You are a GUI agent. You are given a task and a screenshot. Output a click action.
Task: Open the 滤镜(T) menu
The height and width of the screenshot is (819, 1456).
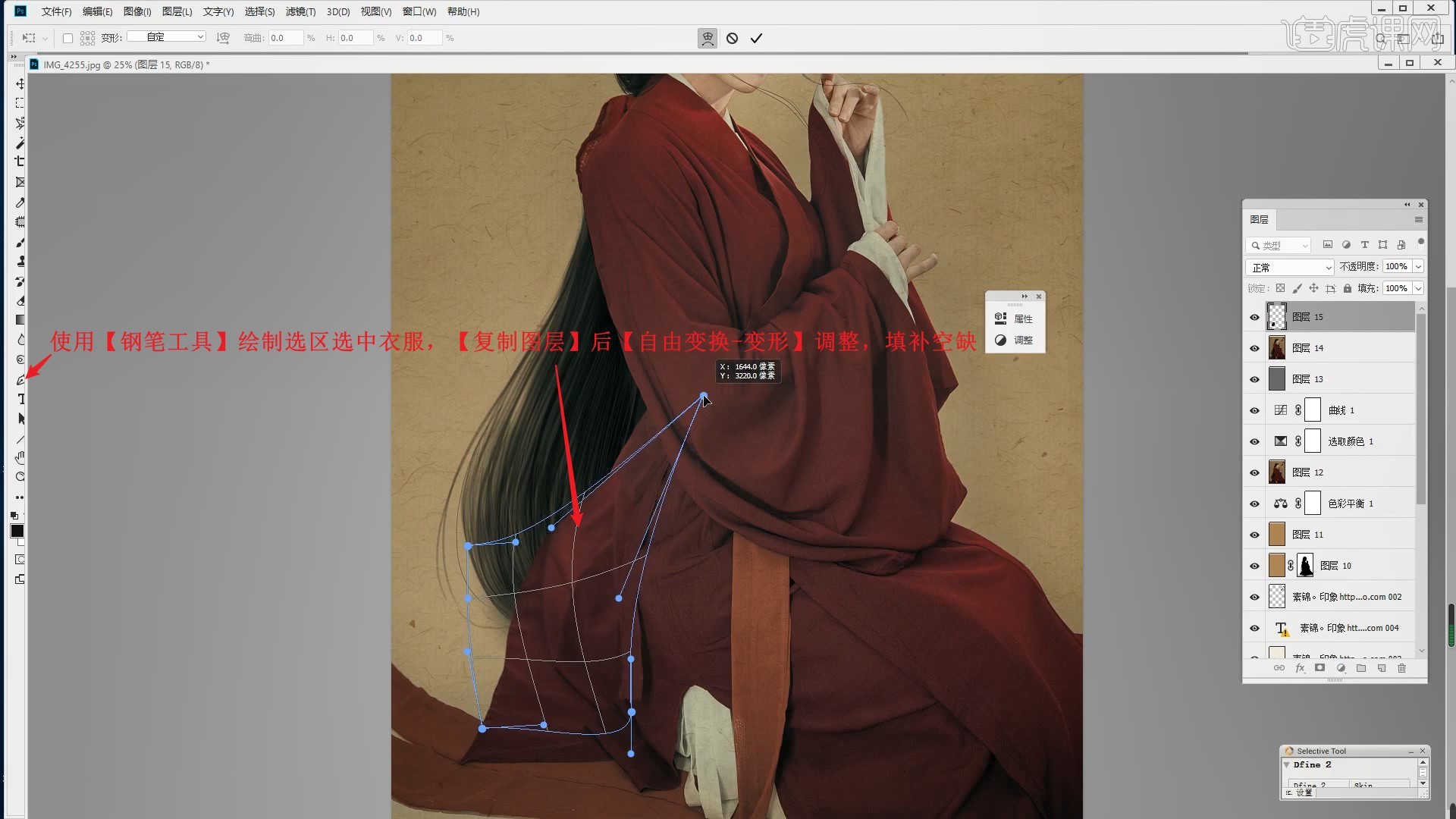pos(300,11)
